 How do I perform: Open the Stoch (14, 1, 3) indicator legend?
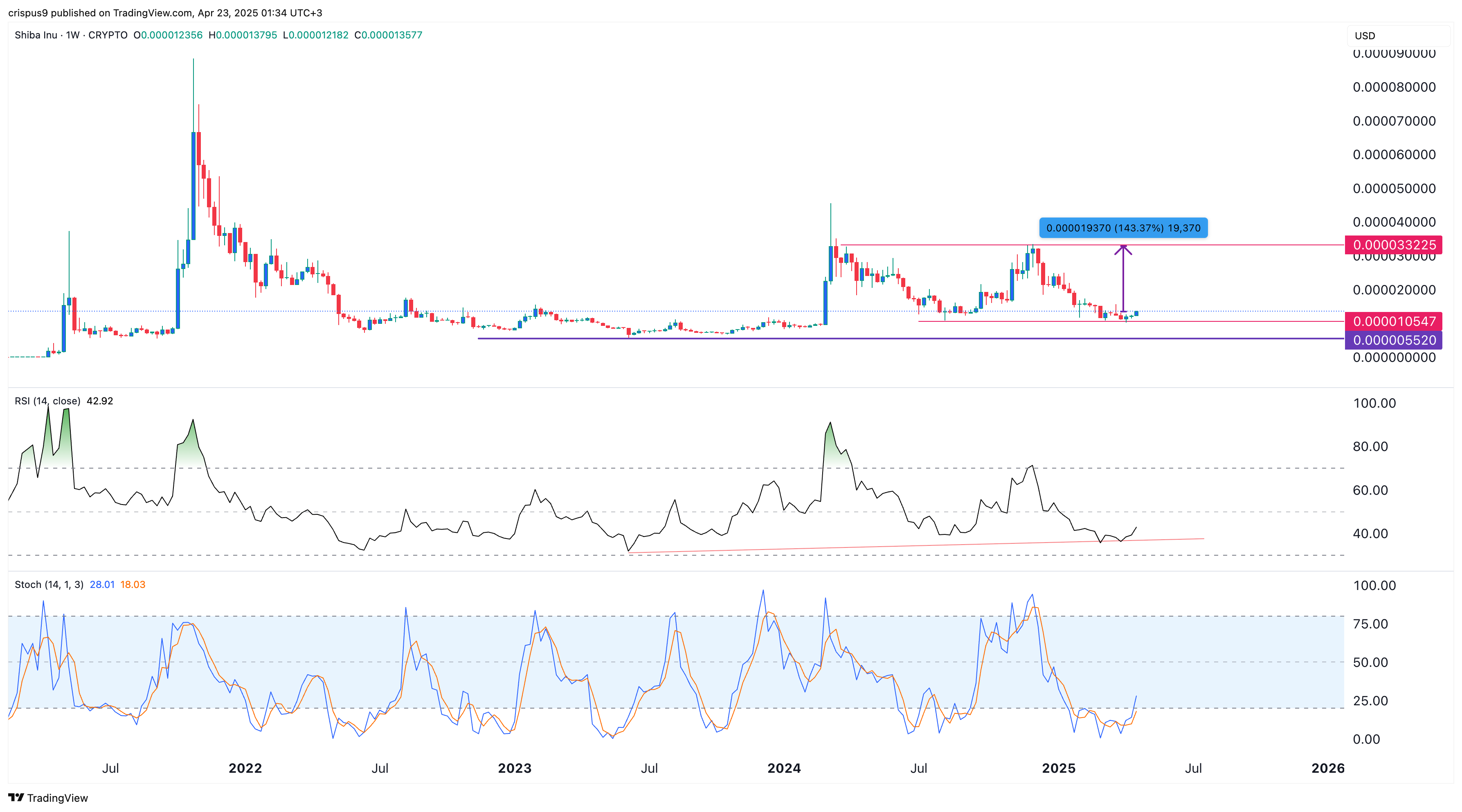point(49,584)
